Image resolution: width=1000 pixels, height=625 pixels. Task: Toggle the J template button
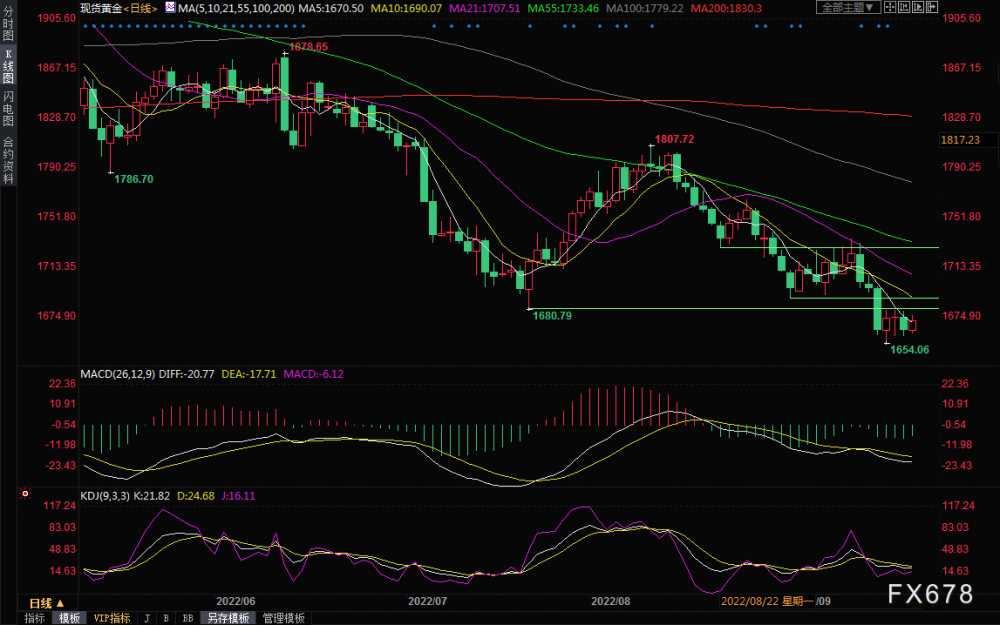coord(147,618)
